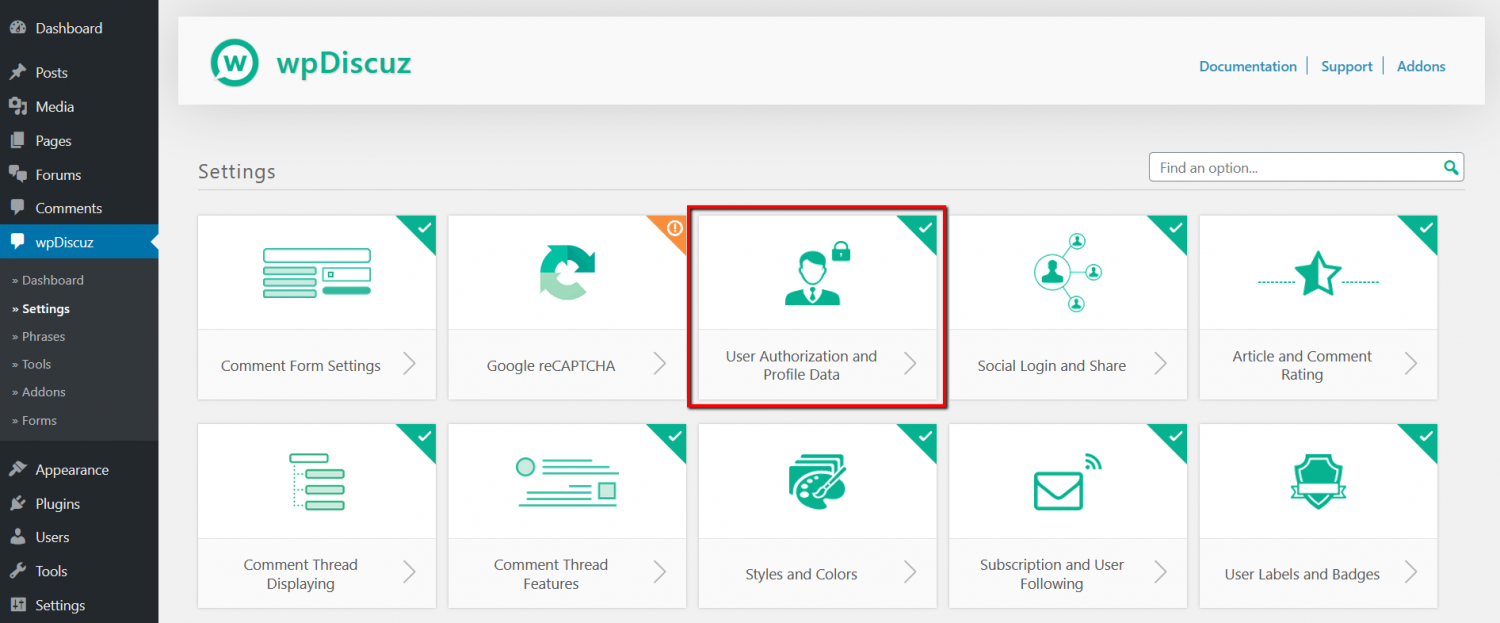Click the Subscription envelope icon

[1067, 480]
